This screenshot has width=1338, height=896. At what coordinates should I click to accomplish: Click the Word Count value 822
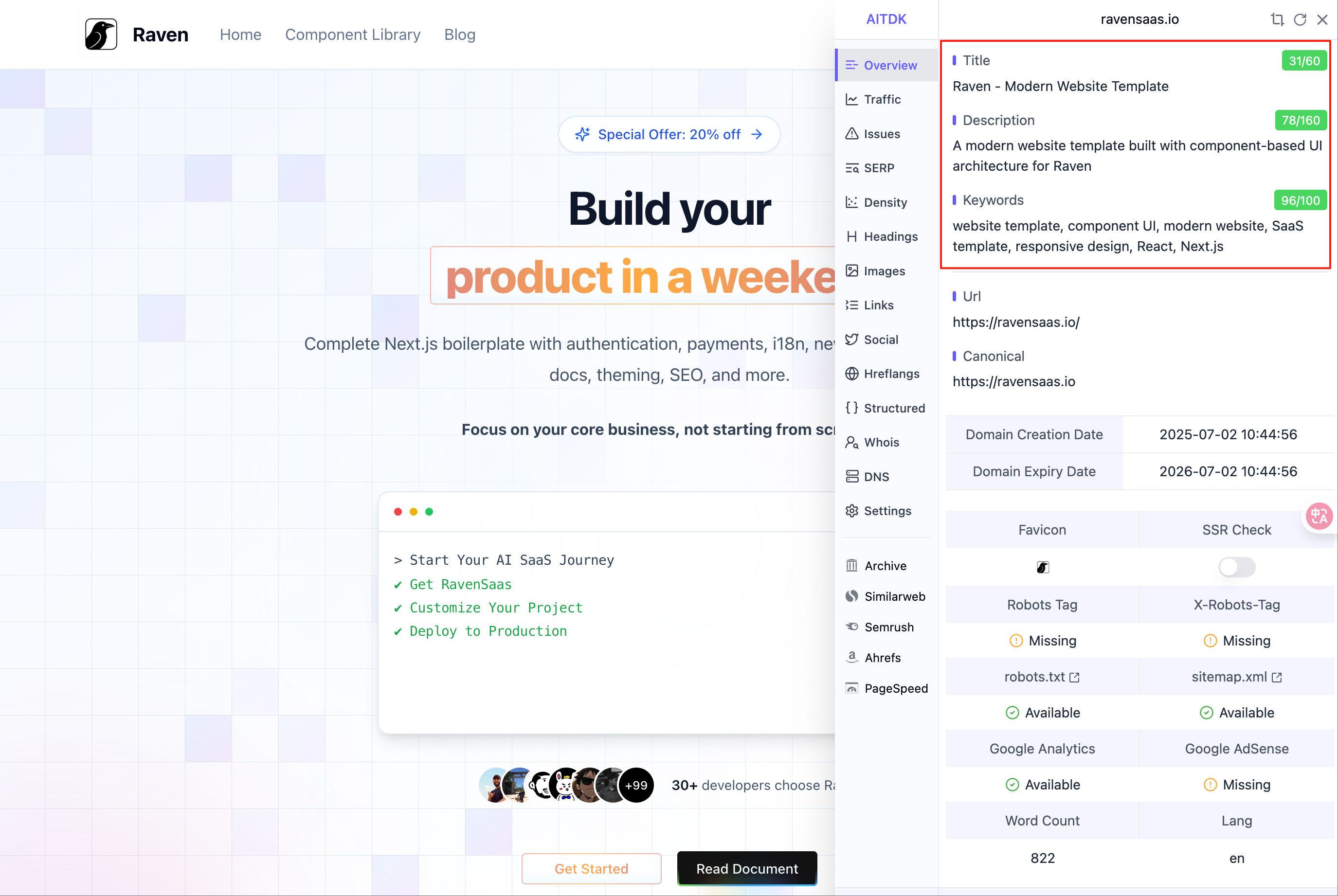point(1043,858)
